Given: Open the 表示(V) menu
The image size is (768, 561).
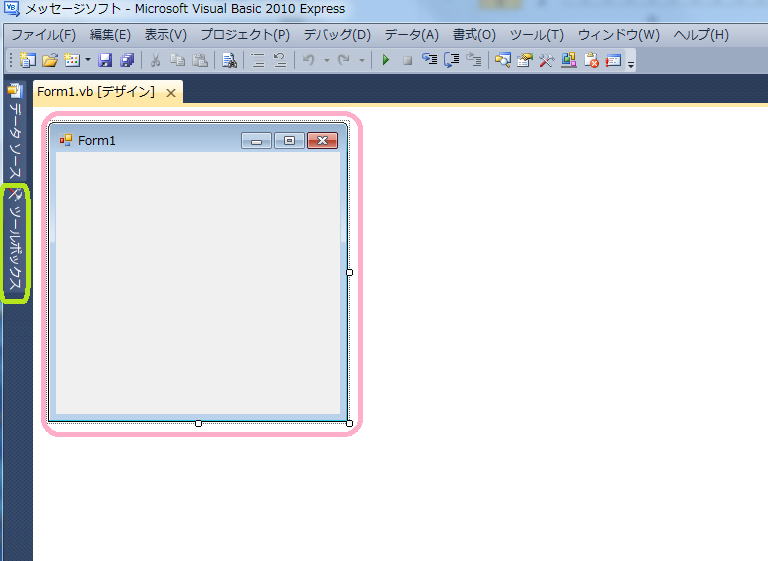Looking at the screenshot, I should (166, 35).
